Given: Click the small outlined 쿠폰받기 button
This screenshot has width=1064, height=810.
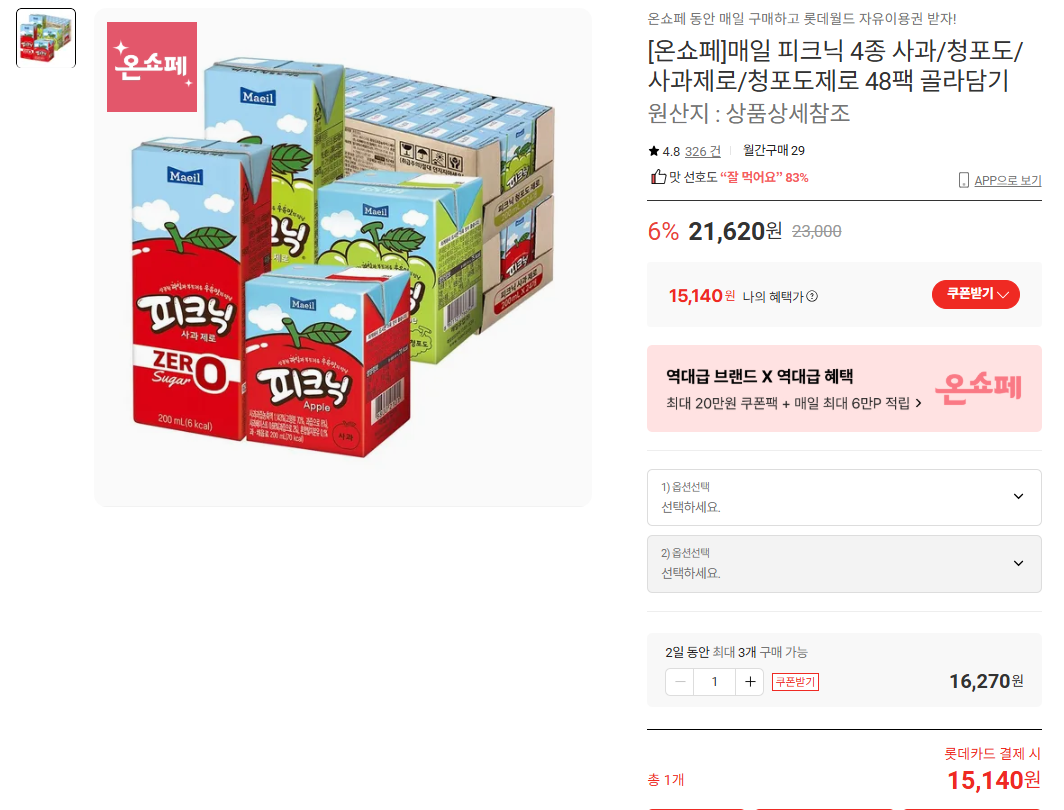Looking at the screenshot, I should [x=795, y=682].
